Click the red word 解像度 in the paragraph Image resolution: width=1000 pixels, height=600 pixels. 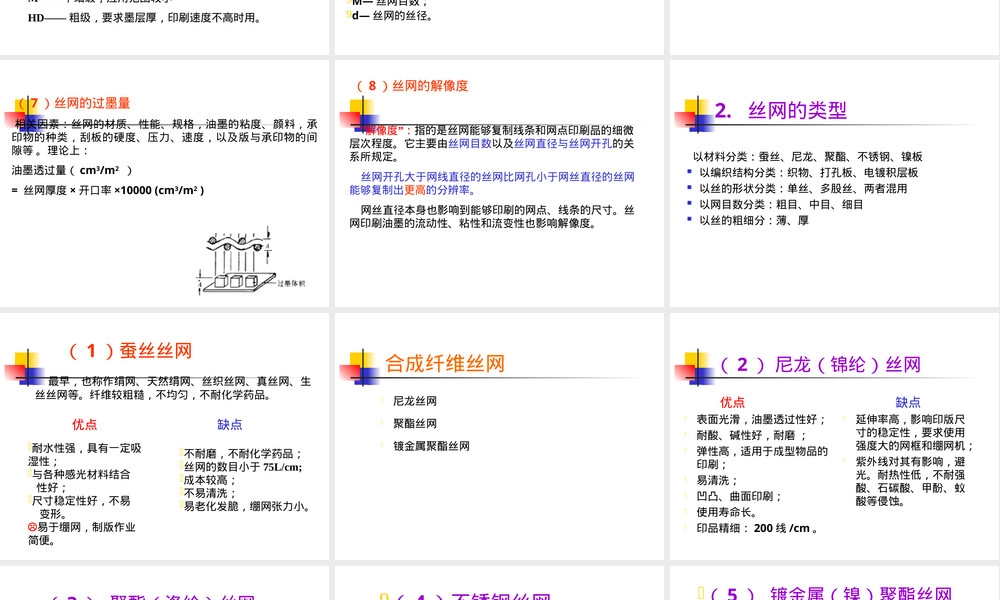pyautogui.click(x=383, y=130)
